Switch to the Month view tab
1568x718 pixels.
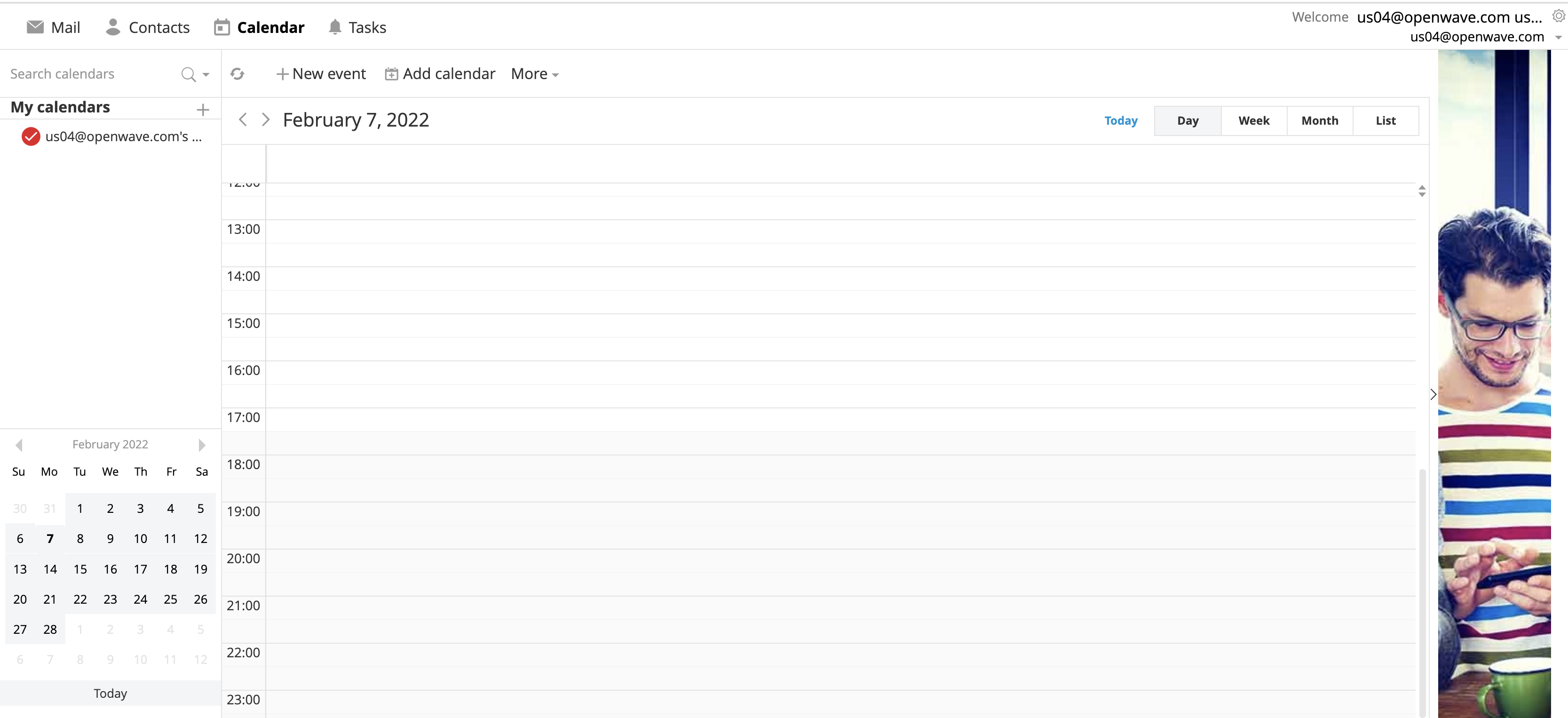(1319, 120)
